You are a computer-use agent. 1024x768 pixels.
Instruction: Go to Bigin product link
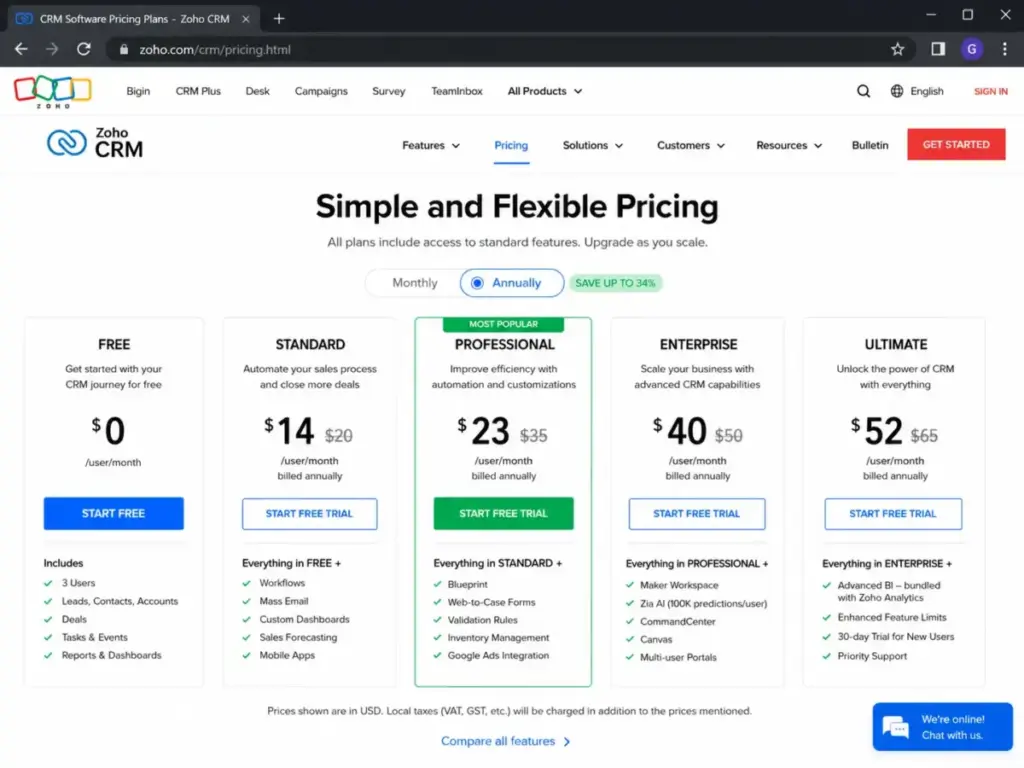pos(138,91)
